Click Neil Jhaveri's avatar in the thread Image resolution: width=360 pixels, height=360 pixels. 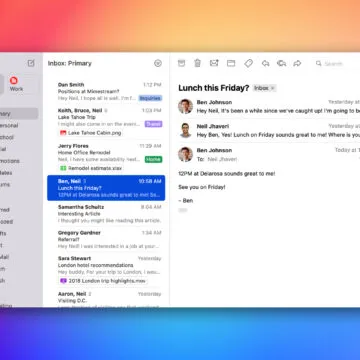(185, 130)
